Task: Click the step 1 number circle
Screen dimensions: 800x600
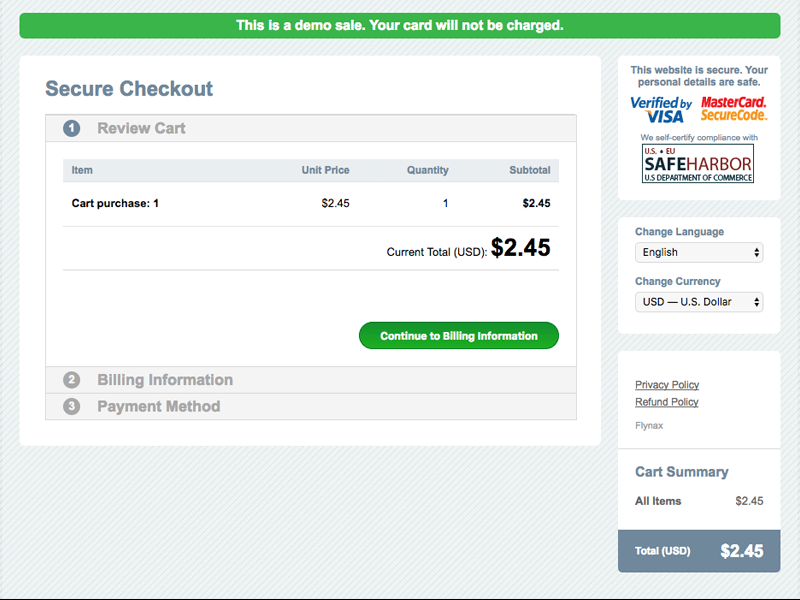Action: [x=71, y=128]
